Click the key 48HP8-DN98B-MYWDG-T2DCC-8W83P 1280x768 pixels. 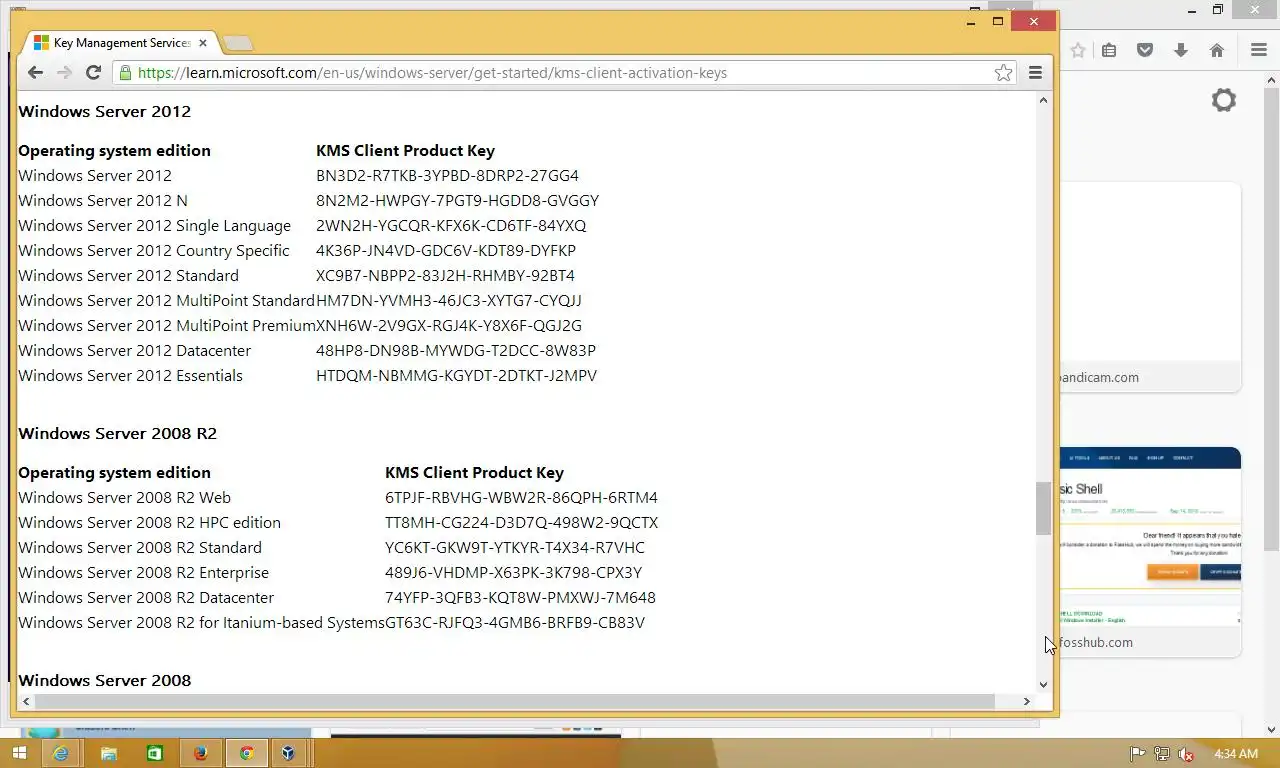tap(456, 351)
